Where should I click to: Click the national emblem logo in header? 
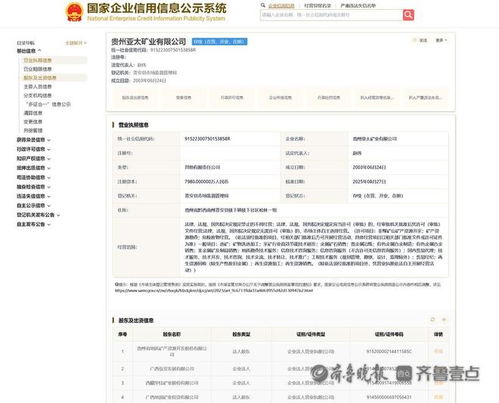[74, 12]
